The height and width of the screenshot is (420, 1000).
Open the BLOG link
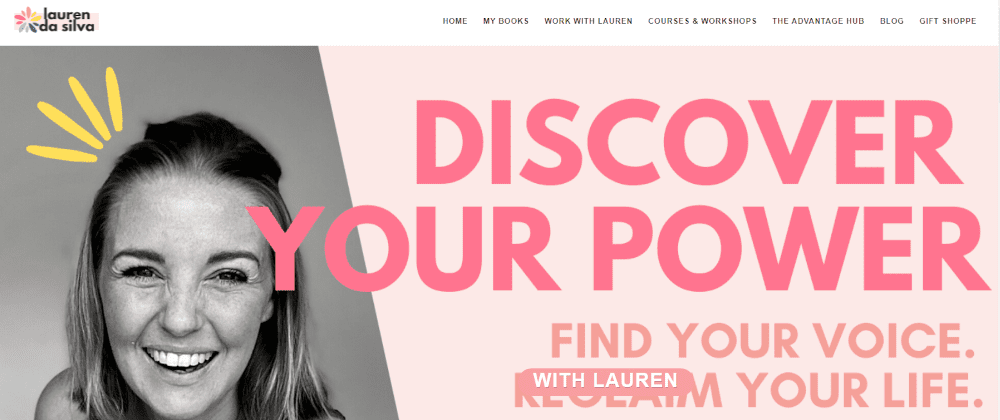pos(892,21)
